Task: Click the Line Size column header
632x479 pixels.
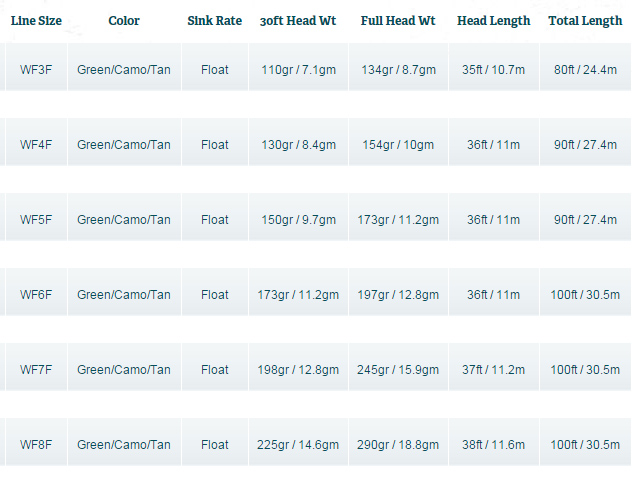Action: pos(36,21)
